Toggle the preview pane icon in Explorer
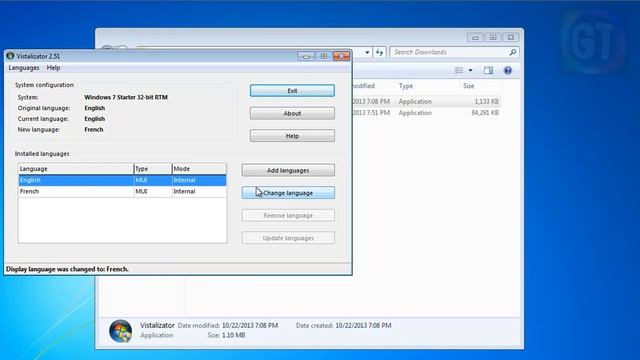Image resolution: width=640 pixels, height=360 pixels. (488, 71)
